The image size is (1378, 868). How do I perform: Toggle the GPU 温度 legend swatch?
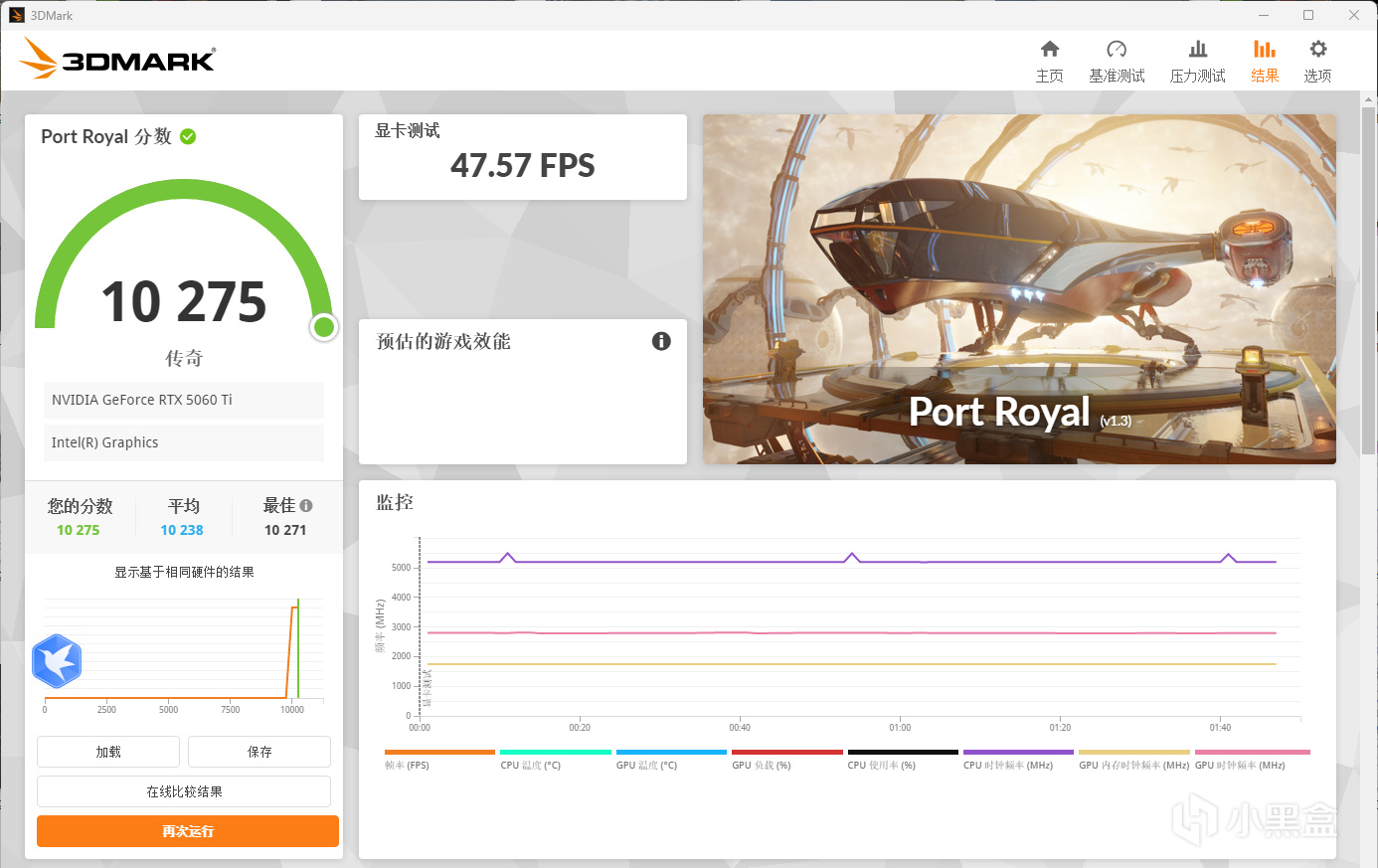click(671, 752)
